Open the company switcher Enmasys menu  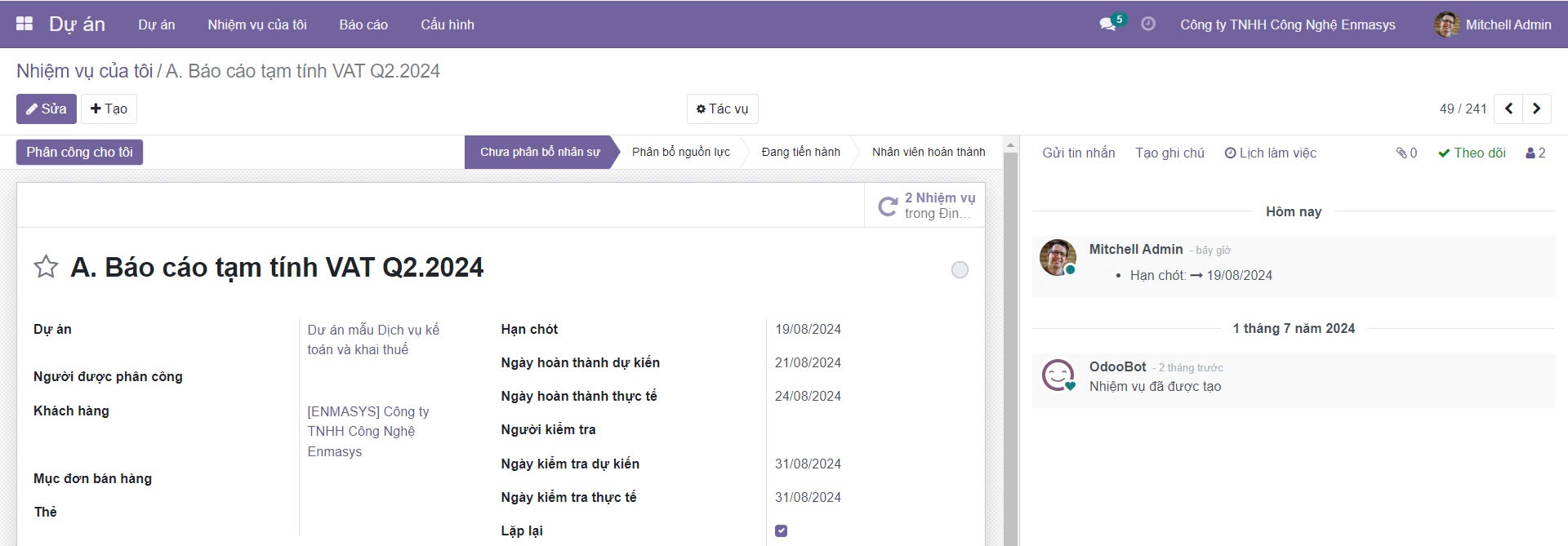(1287, 24)
